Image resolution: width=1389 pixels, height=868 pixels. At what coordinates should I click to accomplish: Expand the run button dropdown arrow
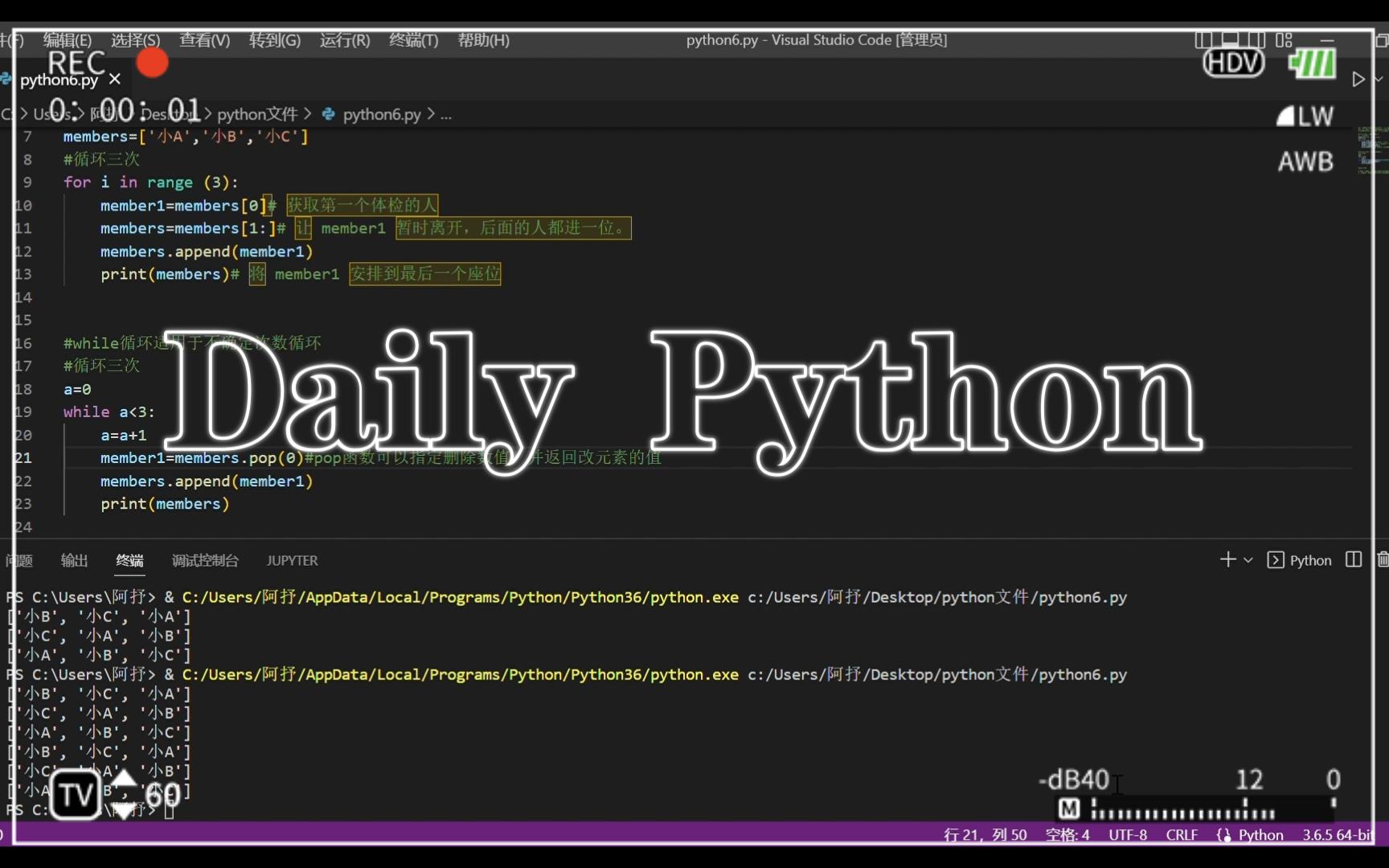coord(1378,80)
